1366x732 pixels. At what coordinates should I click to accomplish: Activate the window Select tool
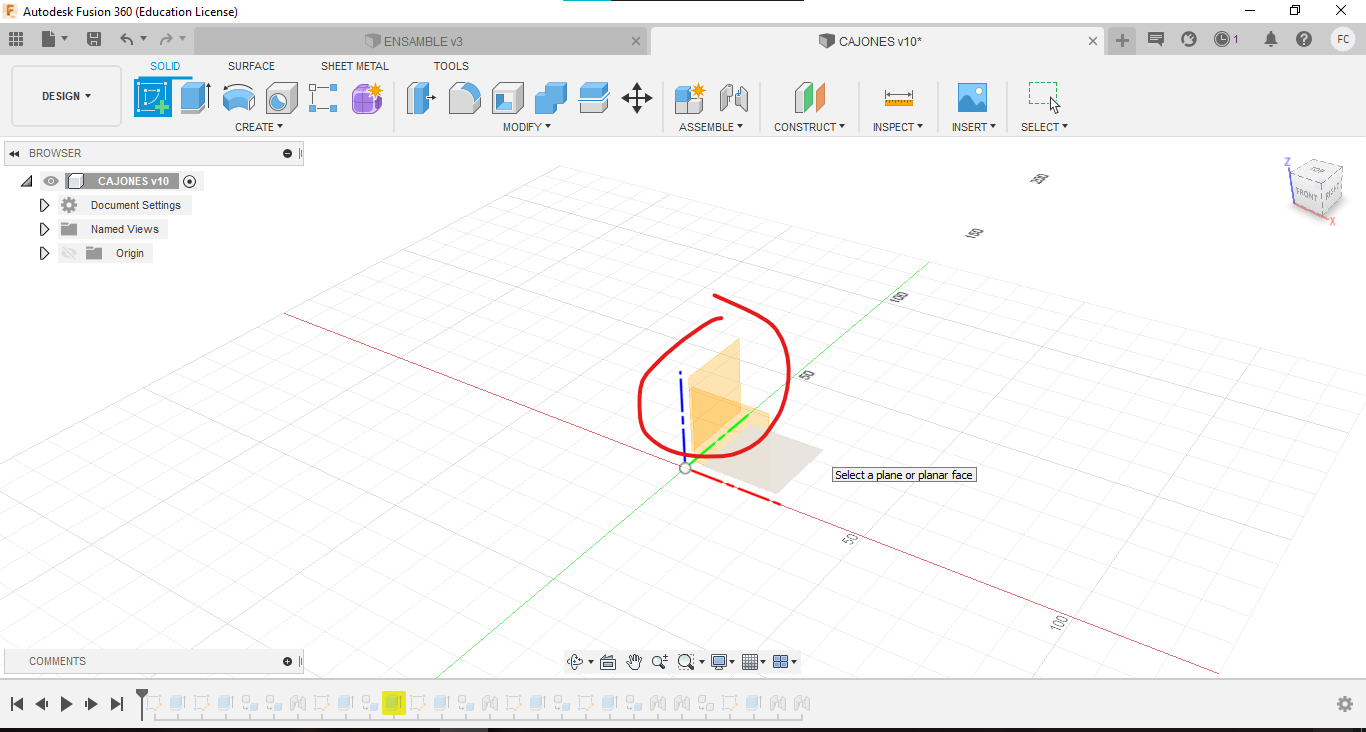coord(1044,97)
